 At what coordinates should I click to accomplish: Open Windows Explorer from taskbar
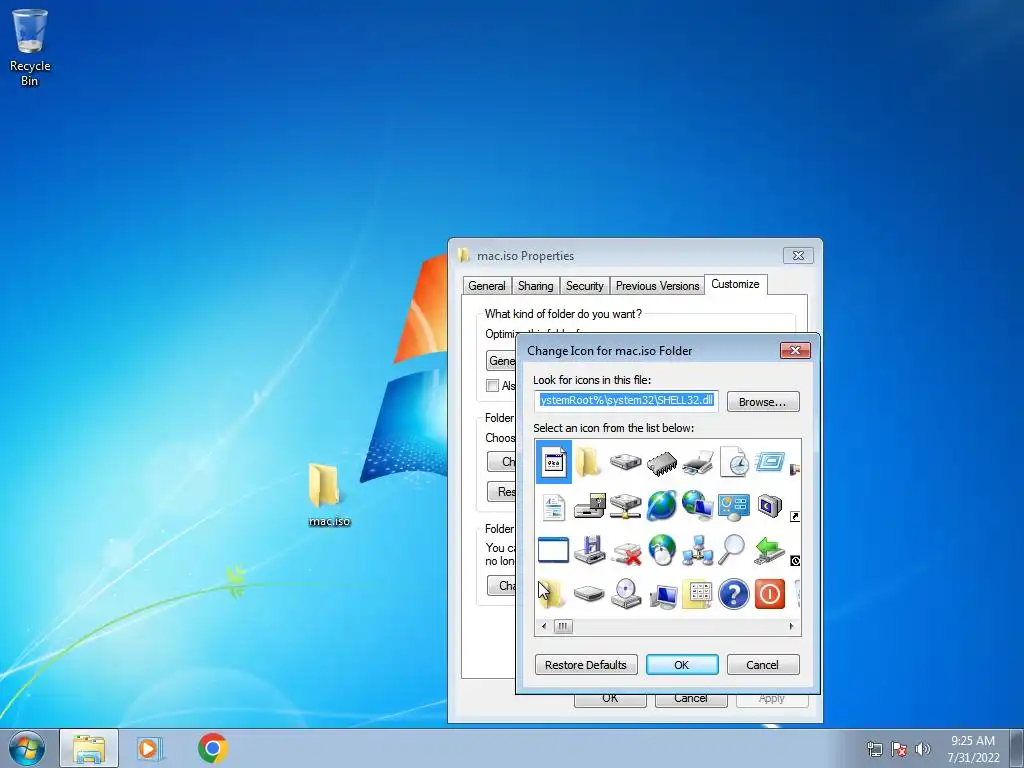pyautogui.click(x=89, y=748)
